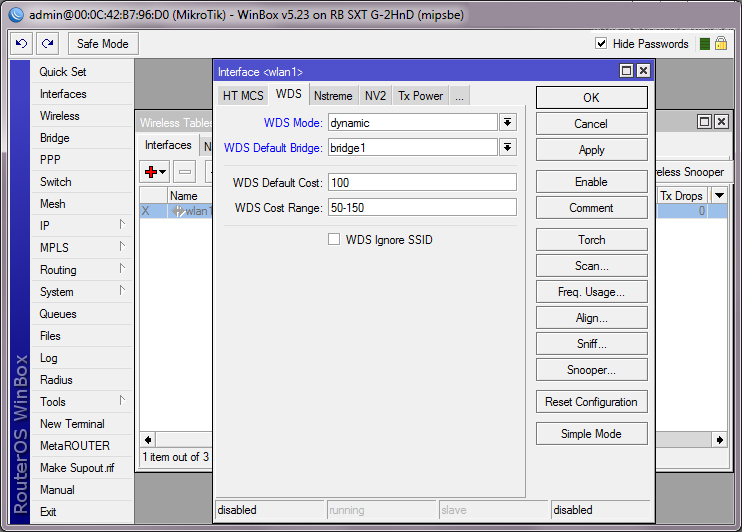Click the wlan1 interface row icon
742x532 pixels.
tap(178, 211)
